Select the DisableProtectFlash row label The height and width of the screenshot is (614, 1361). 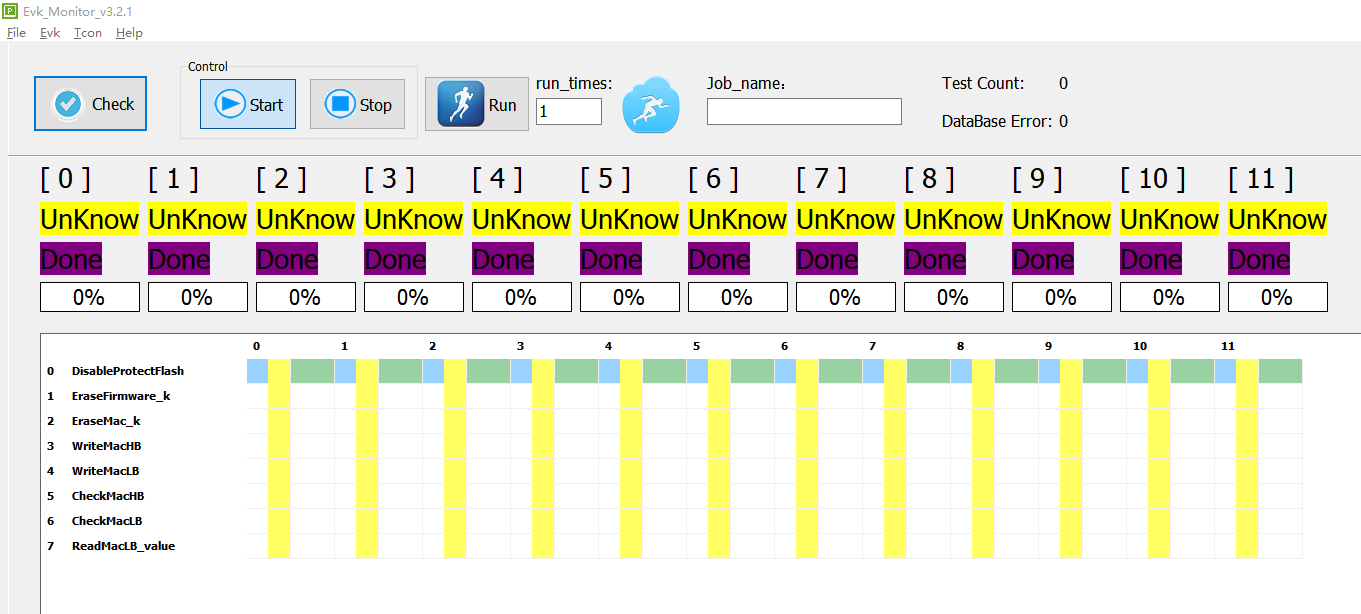tap(127, 371)
